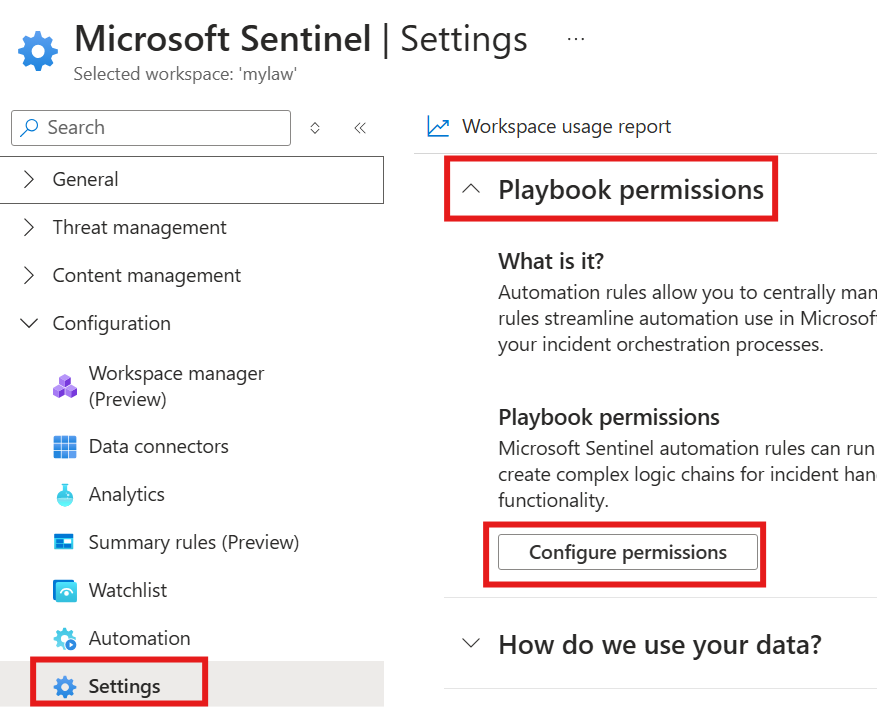
Task: Click the Watchlist eye icon
Action: point(65,591)
